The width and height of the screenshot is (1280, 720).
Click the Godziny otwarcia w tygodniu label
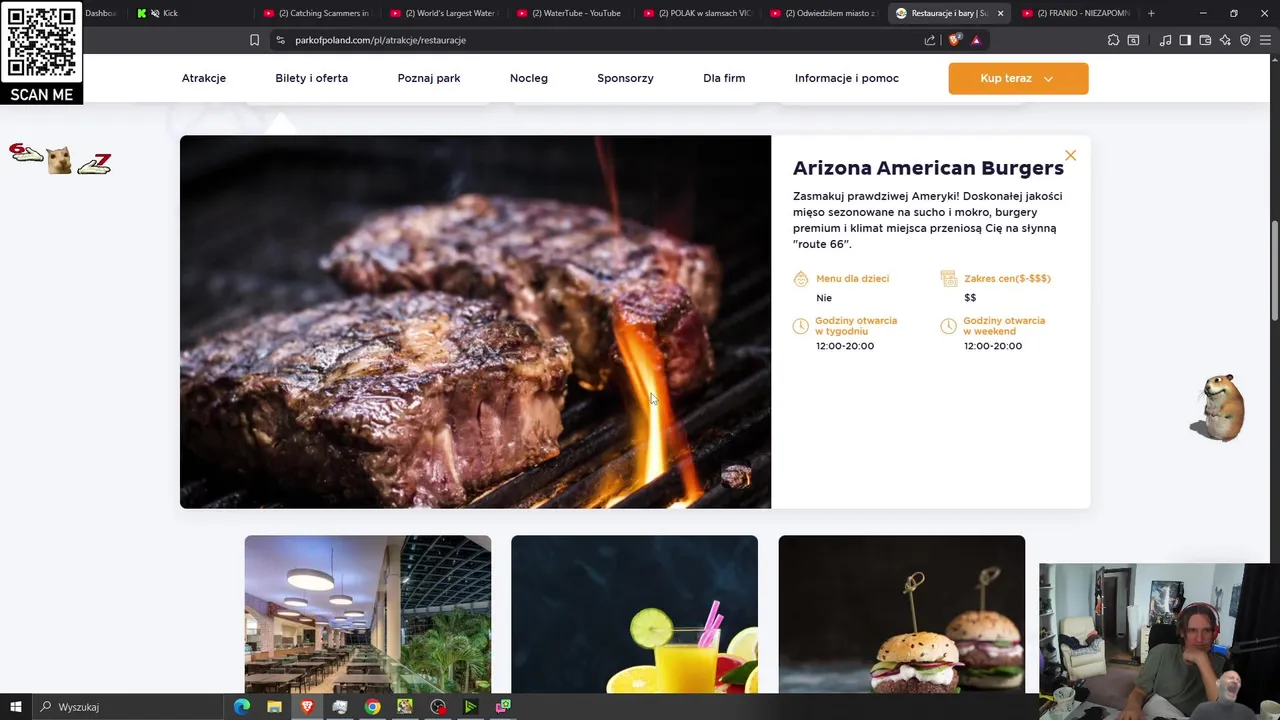[856, 326]
